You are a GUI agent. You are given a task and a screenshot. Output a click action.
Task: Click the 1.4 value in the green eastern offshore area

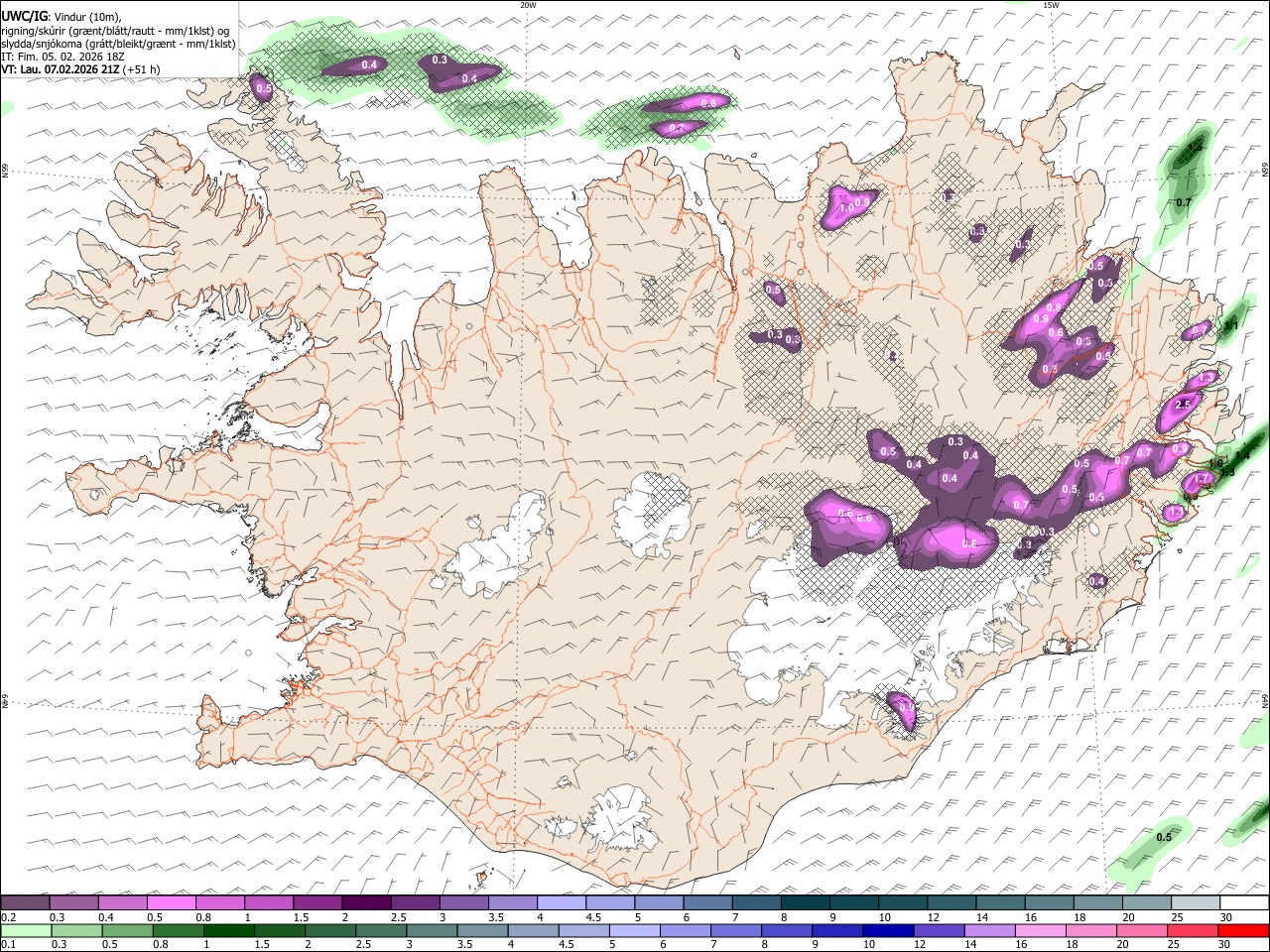(1242, 456)
